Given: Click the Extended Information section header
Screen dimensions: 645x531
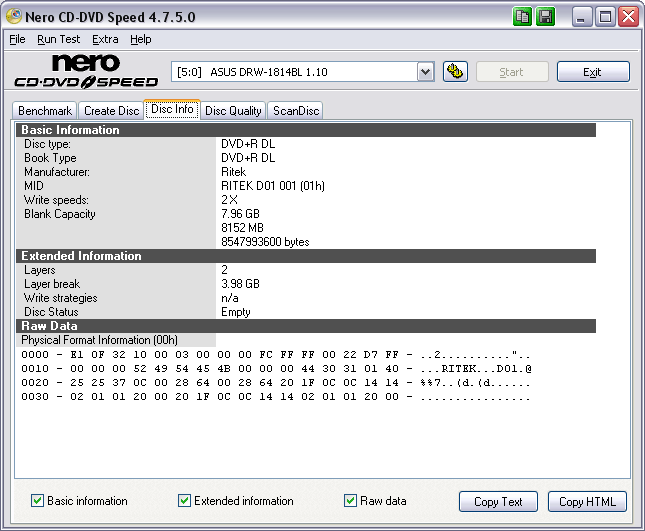Looking at the screenshot, I should coord(306,256).
